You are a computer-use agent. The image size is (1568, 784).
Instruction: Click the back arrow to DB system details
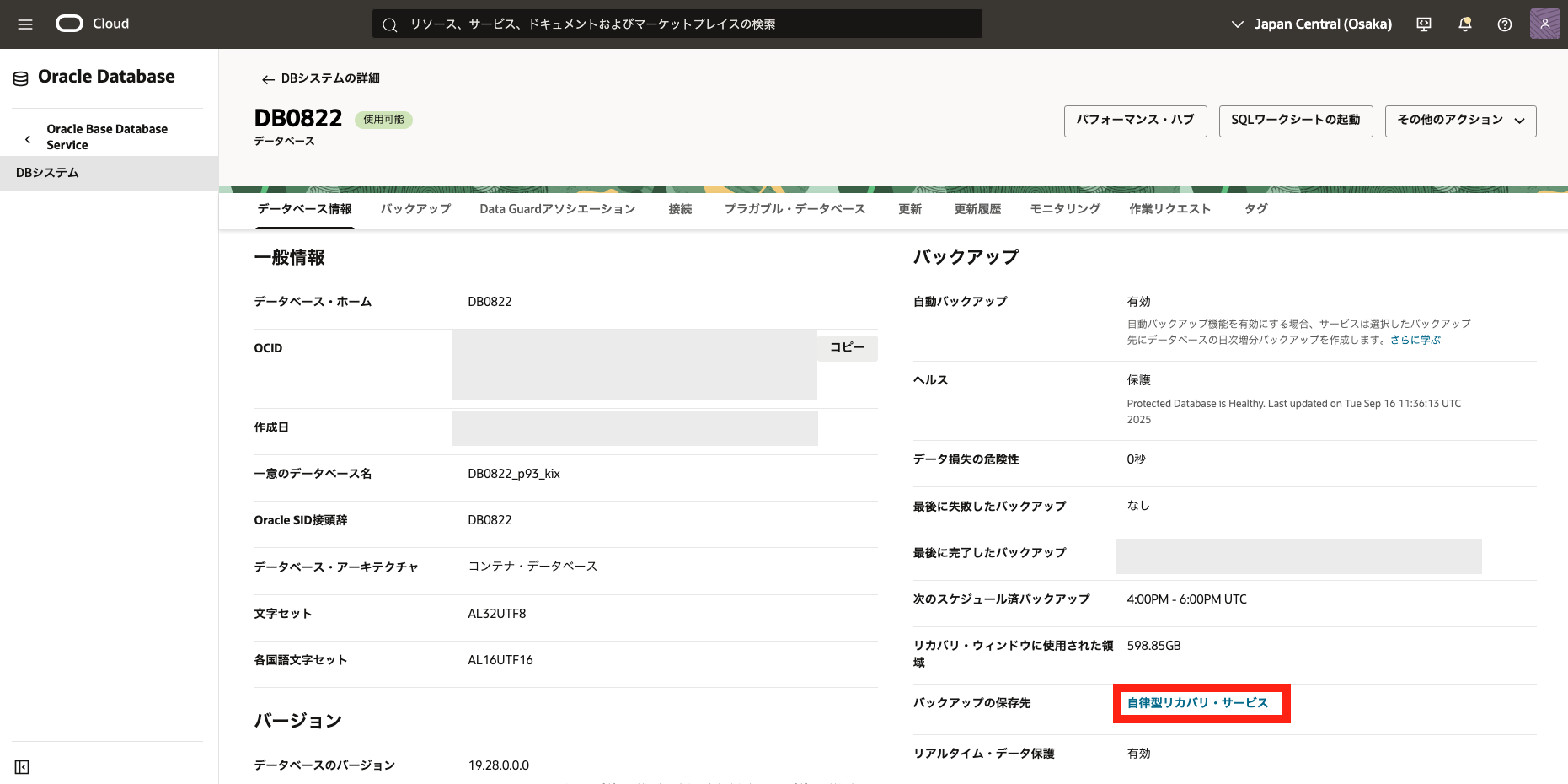coord(268,79)
